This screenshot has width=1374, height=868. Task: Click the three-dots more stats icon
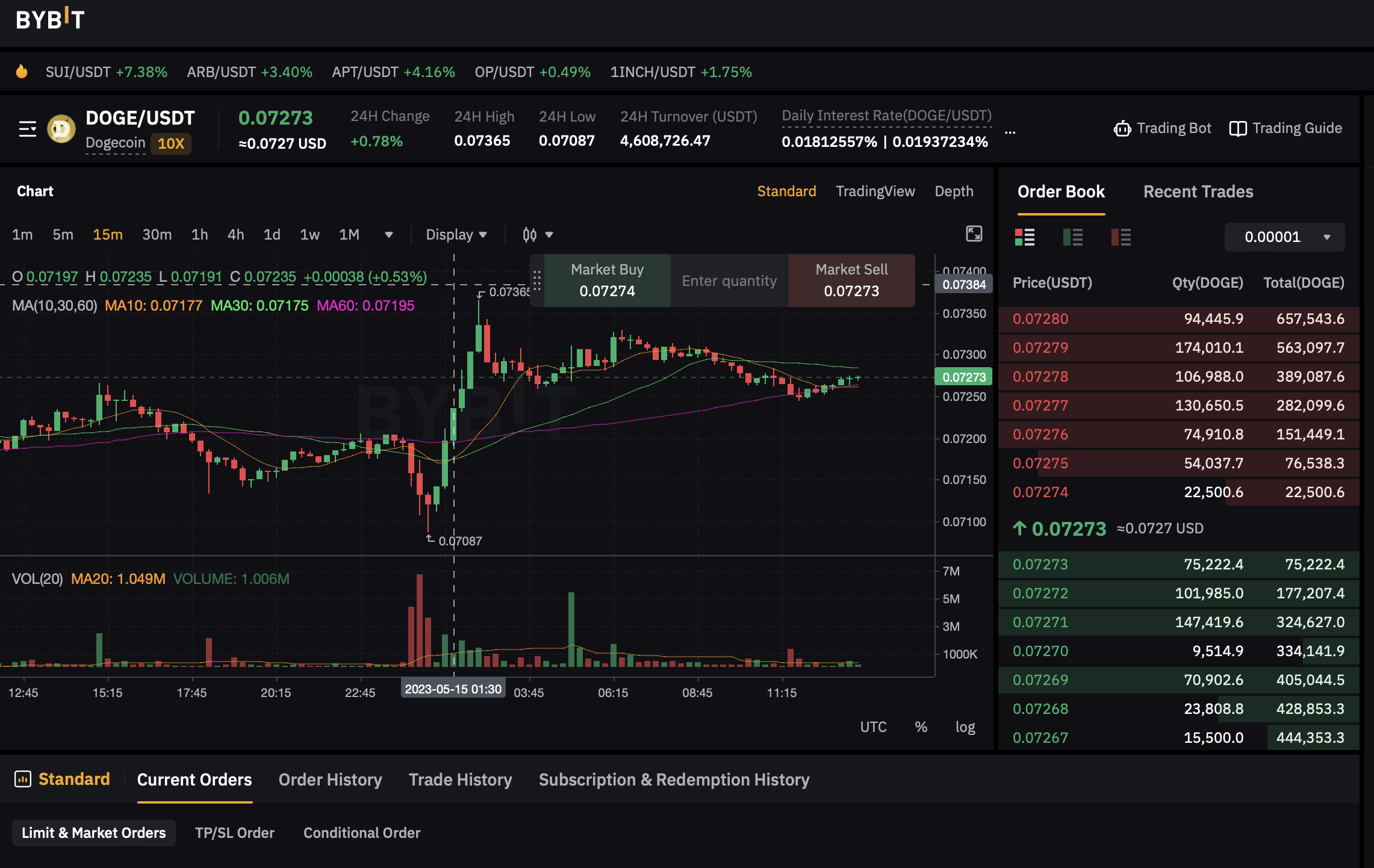tap(1010, 132)
